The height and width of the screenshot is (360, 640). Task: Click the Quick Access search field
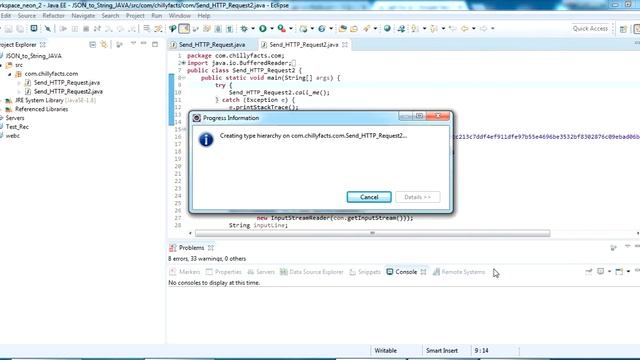[590, 29]
